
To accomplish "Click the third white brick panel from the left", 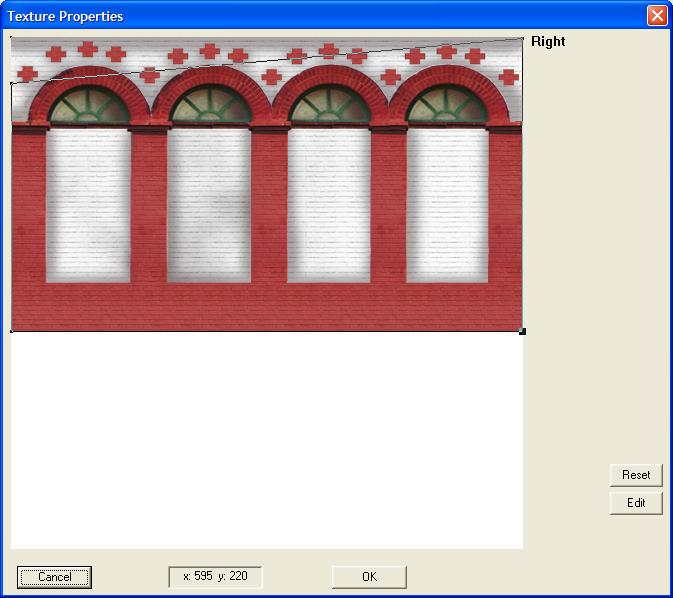I will coord(329,205).
